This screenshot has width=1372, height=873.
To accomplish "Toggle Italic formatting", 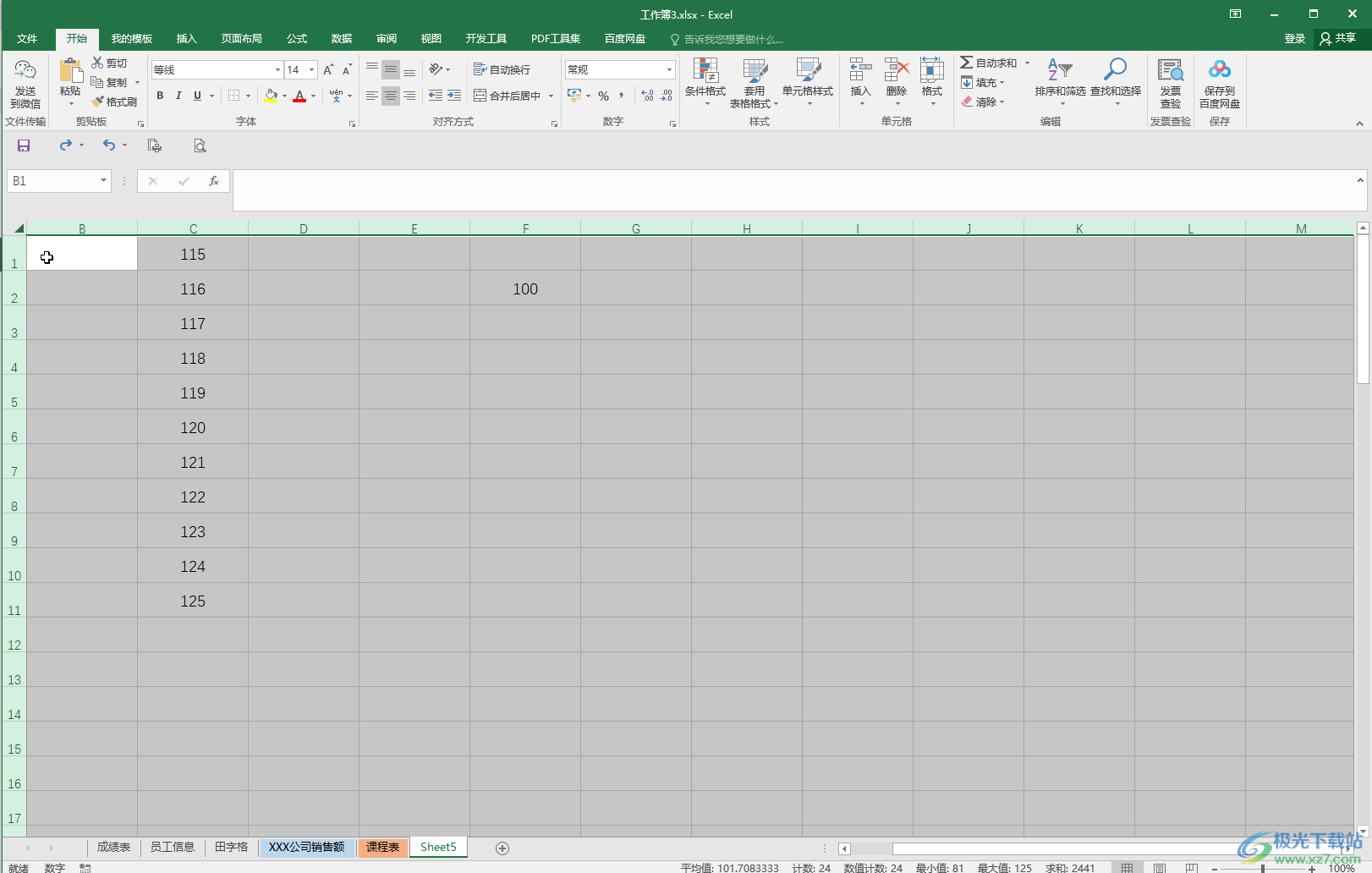I will [x=178, y=96].
